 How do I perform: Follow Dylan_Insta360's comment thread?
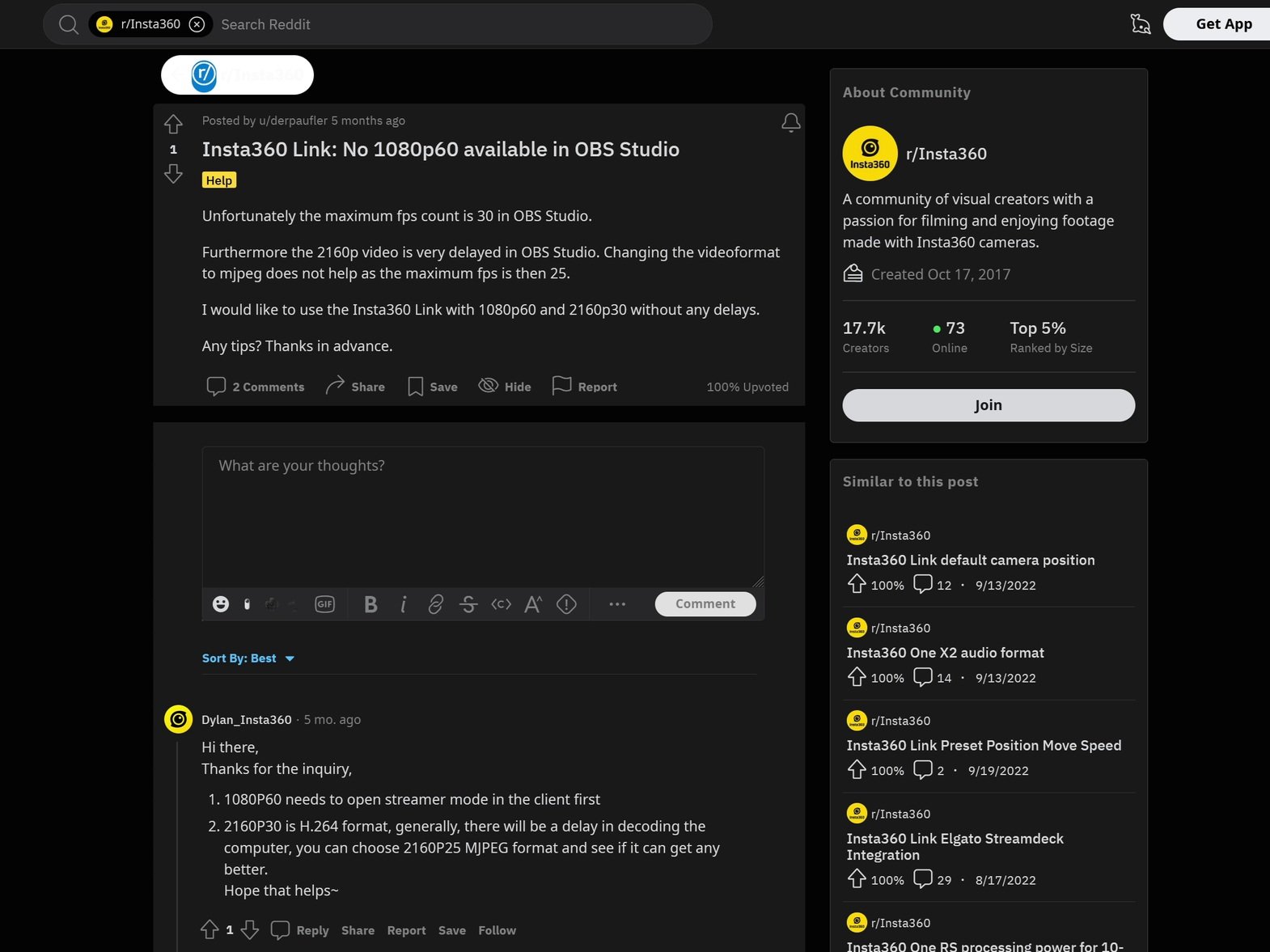coord(497,930)
